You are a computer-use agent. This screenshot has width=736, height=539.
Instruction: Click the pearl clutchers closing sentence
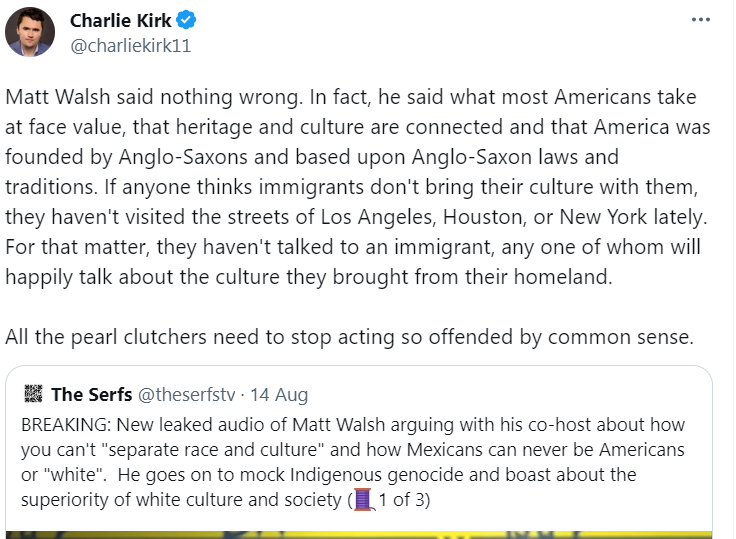tap(349, 337)
